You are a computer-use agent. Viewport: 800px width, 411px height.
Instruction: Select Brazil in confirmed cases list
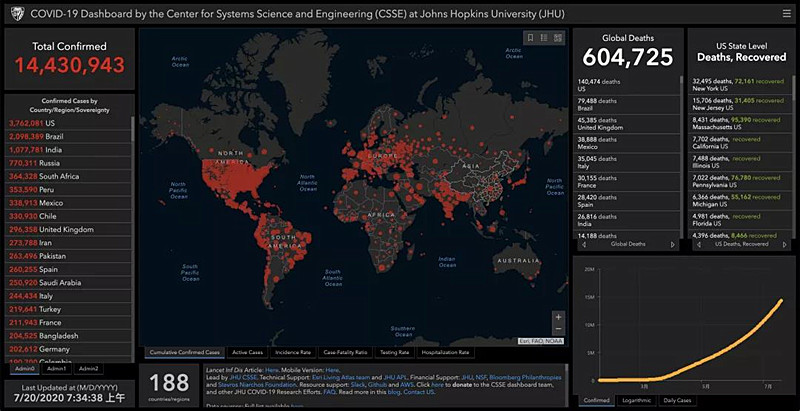coord(69,137)
